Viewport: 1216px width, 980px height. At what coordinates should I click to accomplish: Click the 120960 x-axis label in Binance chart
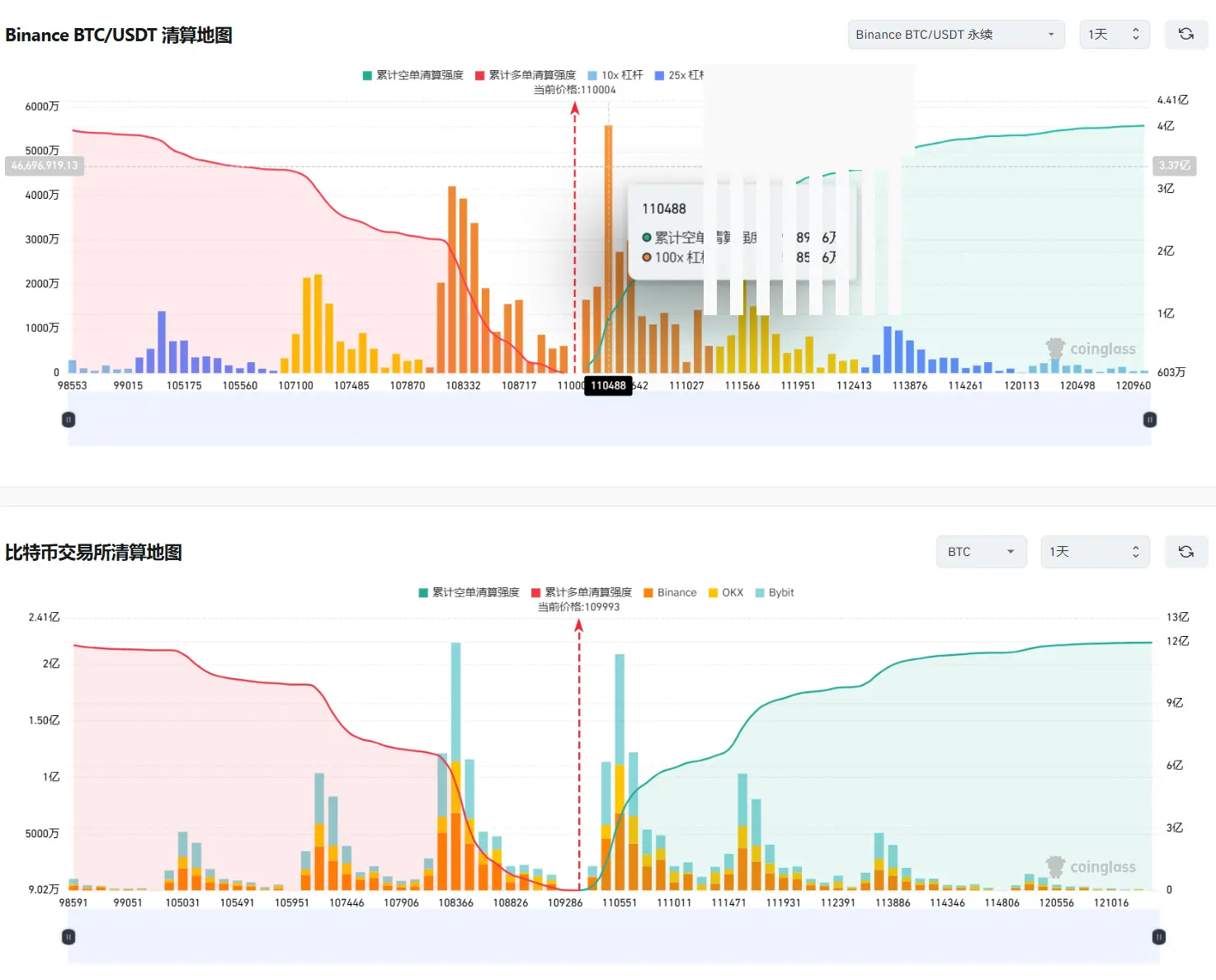coord(1134,386)
